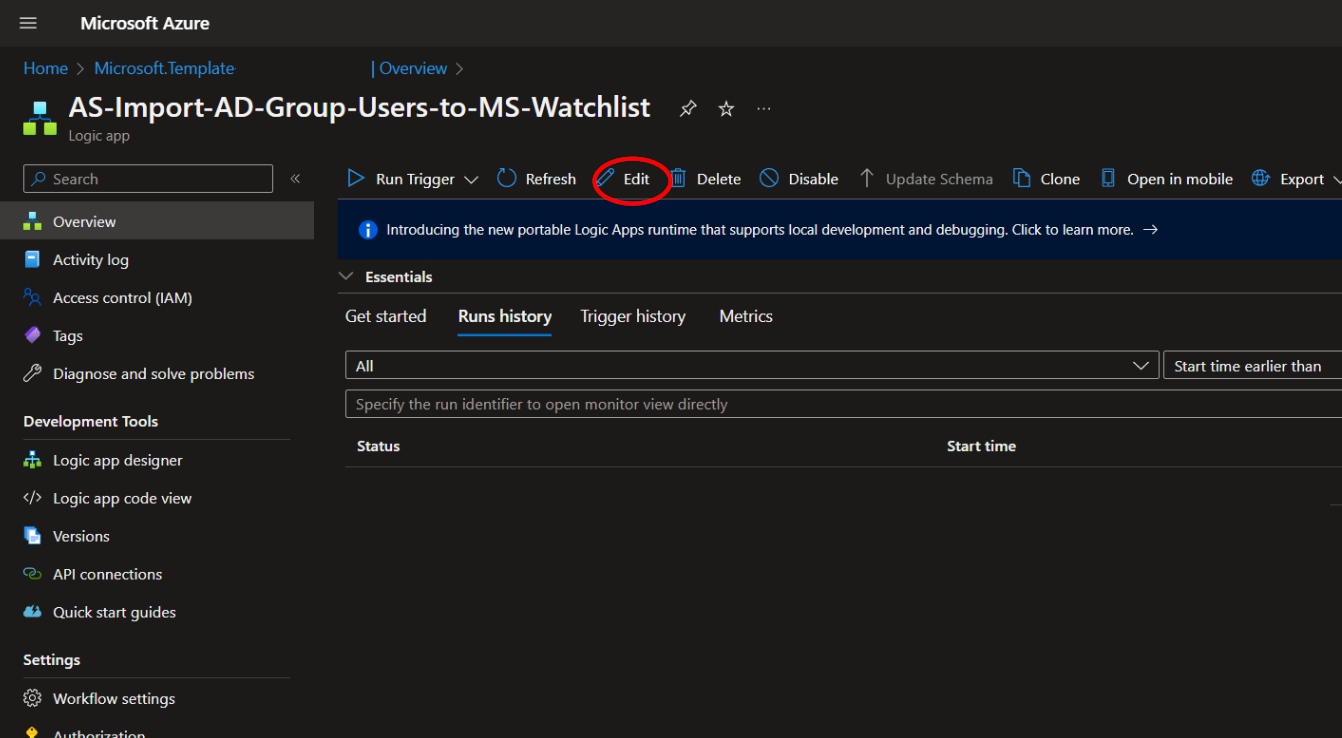This screenshot has width=1342, height=738.
Task: Click the Overview sidebar icon
Action: [33, 222]
